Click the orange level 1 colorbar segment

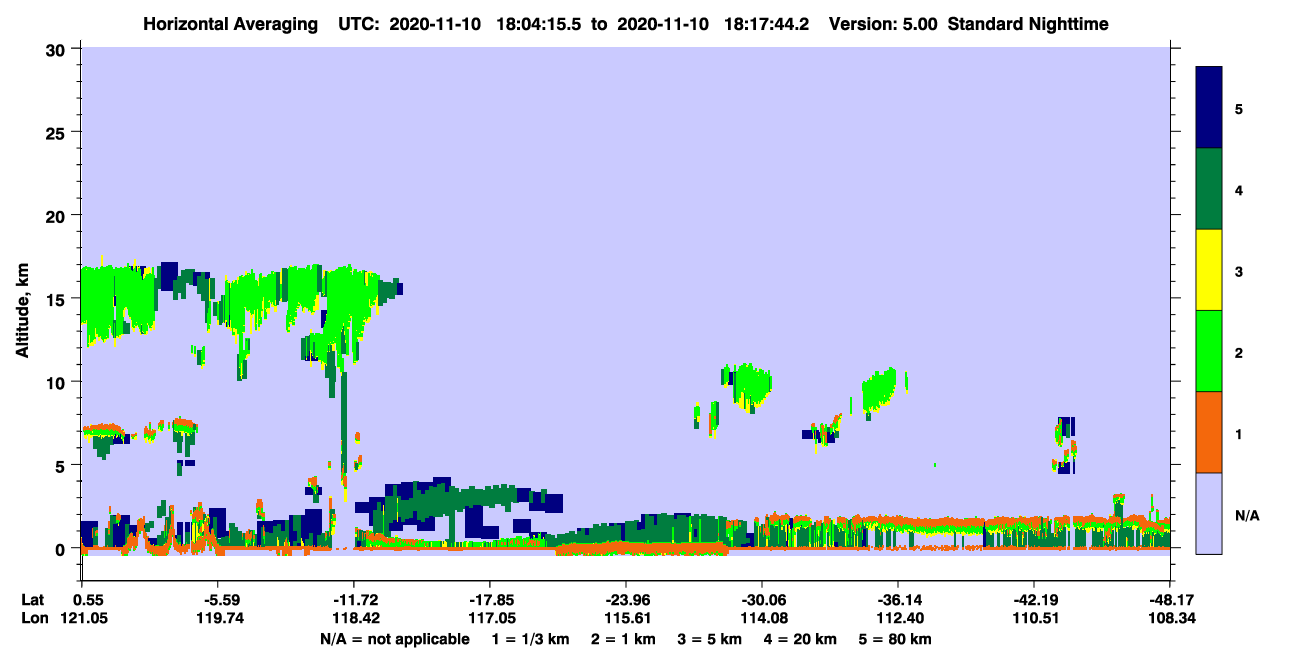(1209, 432)
